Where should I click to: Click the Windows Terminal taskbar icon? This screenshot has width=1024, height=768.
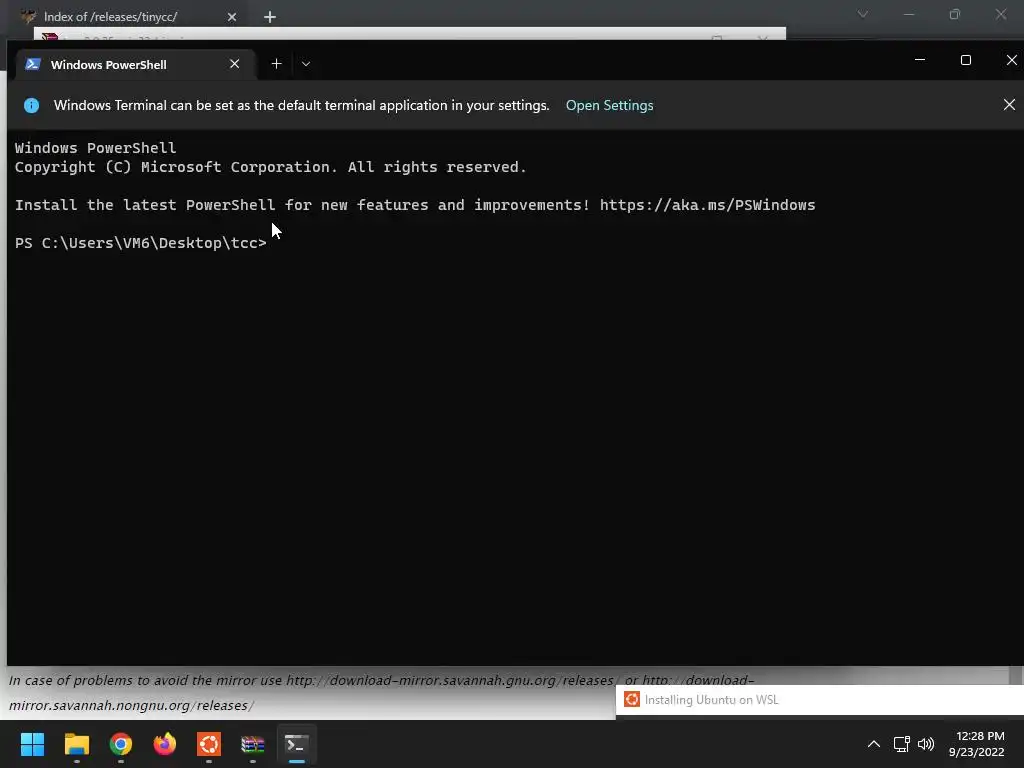[296, 744]
